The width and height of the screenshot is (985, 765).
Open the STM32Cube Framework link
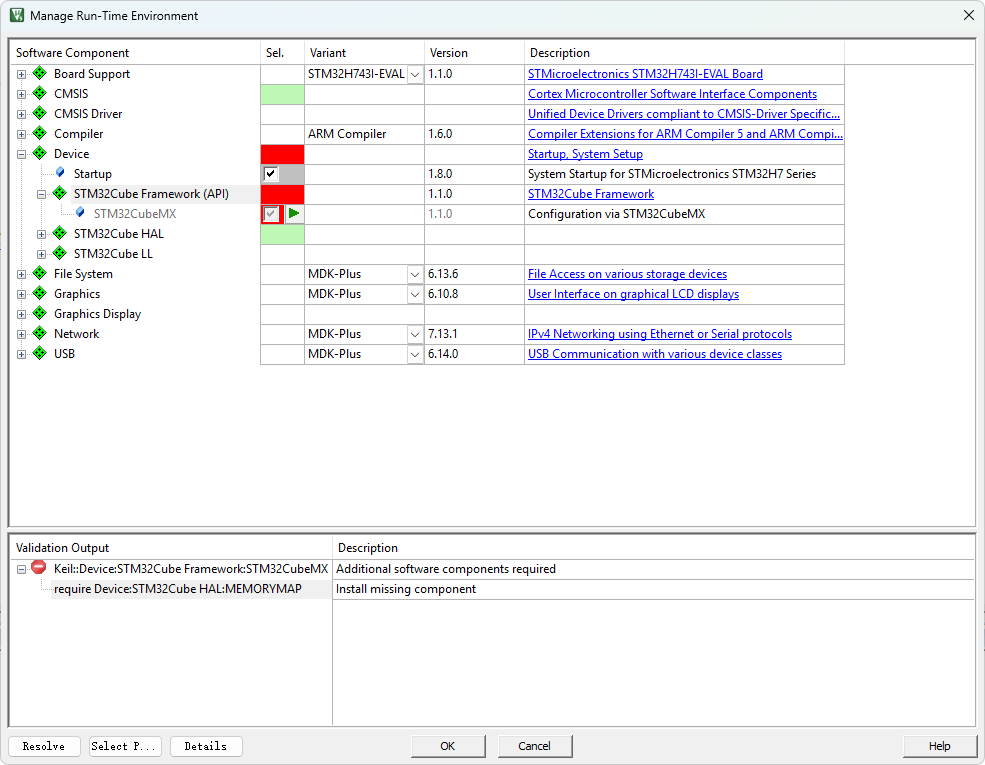click(590, 194)
